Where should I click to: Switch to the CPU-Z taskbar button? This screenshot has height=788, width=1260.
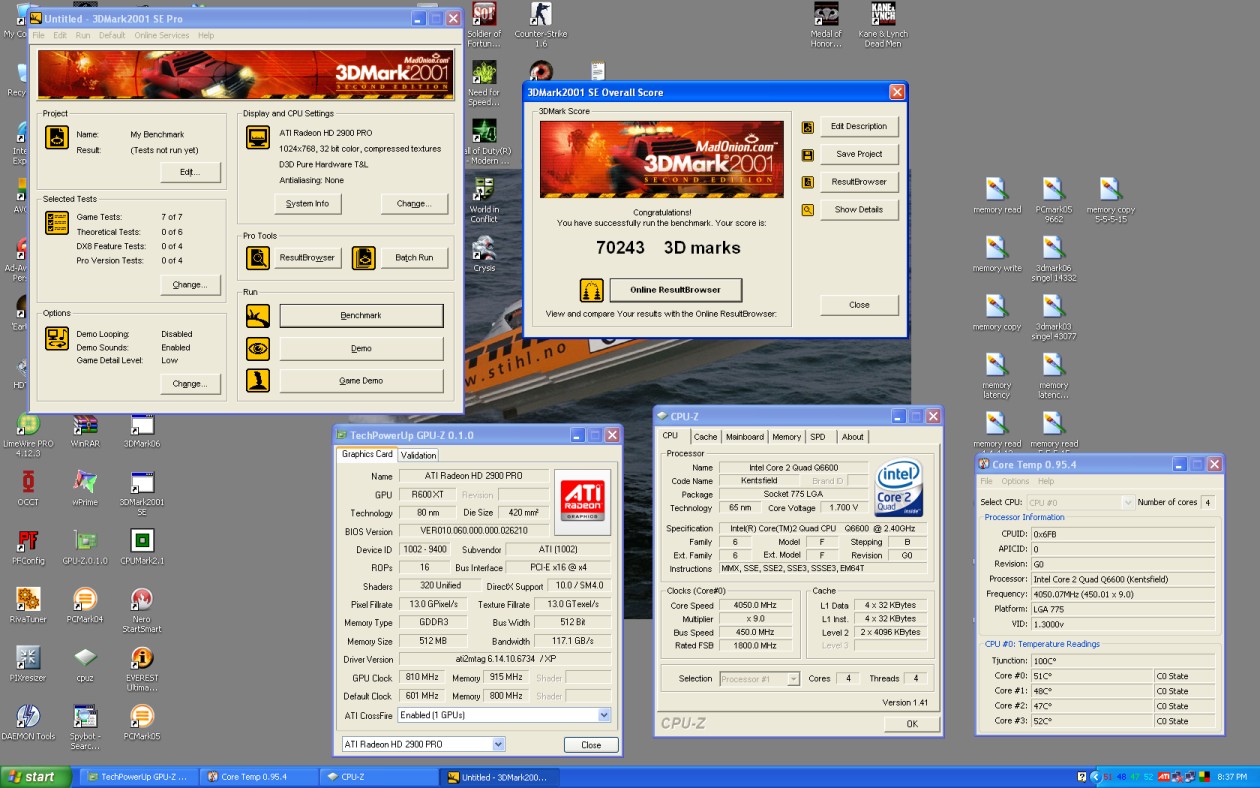[378, 777]
